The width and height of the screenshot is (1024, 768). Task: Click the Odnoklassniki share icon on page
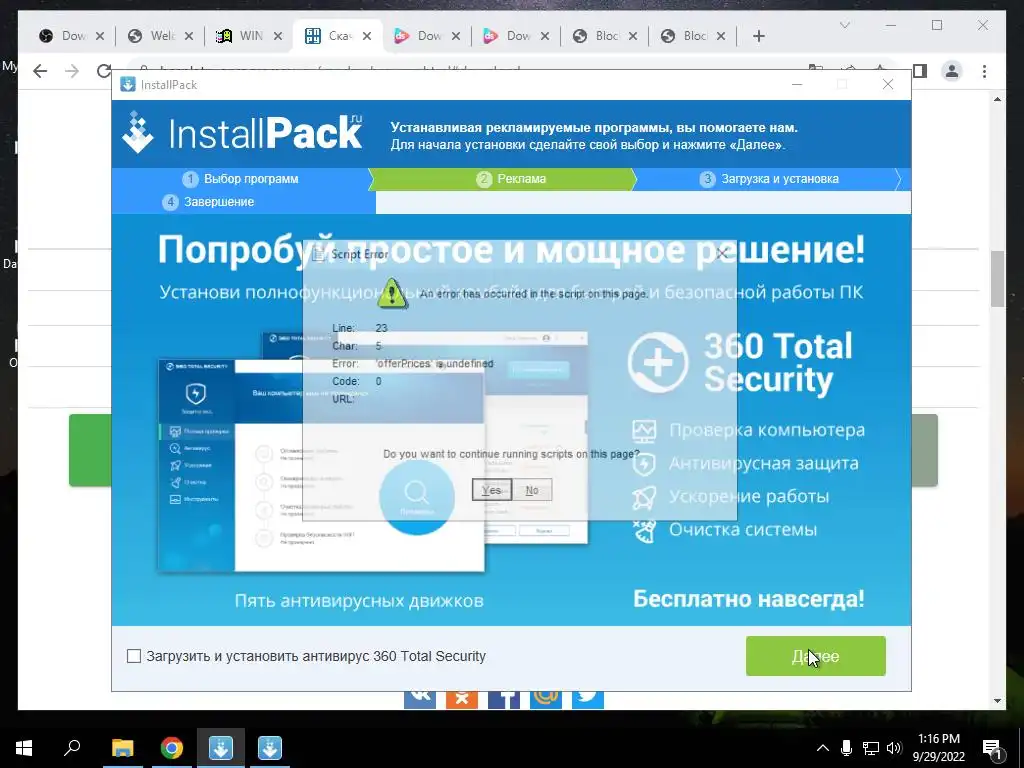tap(462, 700)
